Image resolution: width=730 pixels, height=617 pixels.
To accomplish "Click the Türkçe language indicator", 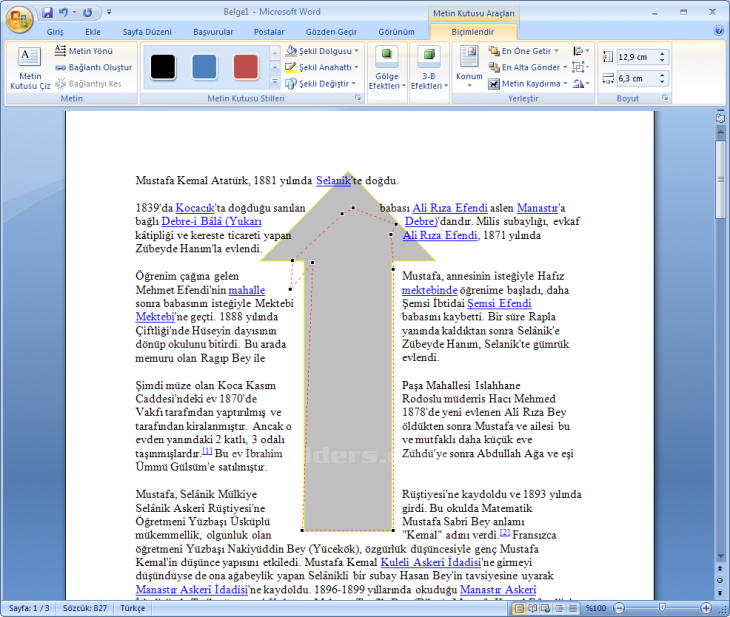I will [133, 608].
